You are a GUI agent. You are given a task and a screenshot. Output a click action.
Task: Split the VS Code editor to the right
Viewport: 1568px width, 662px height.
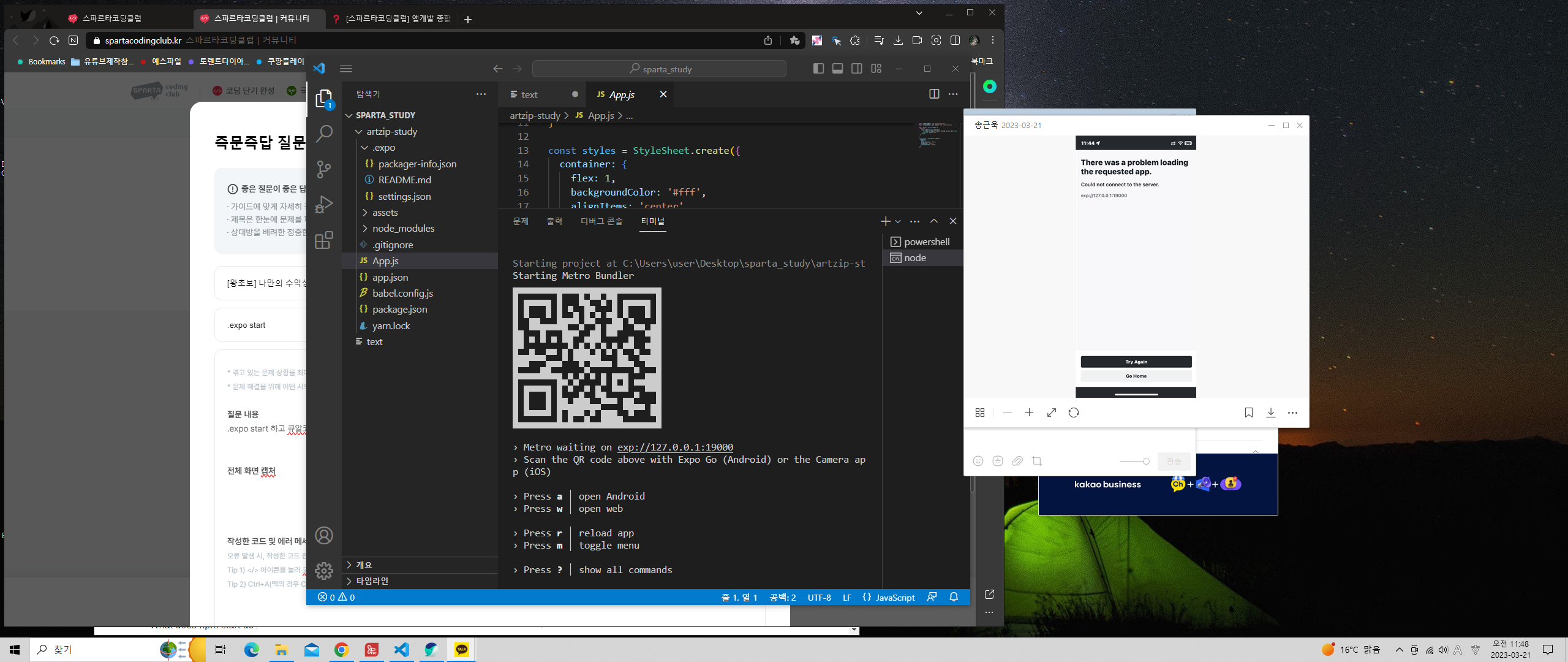click(x=934, y=94)
